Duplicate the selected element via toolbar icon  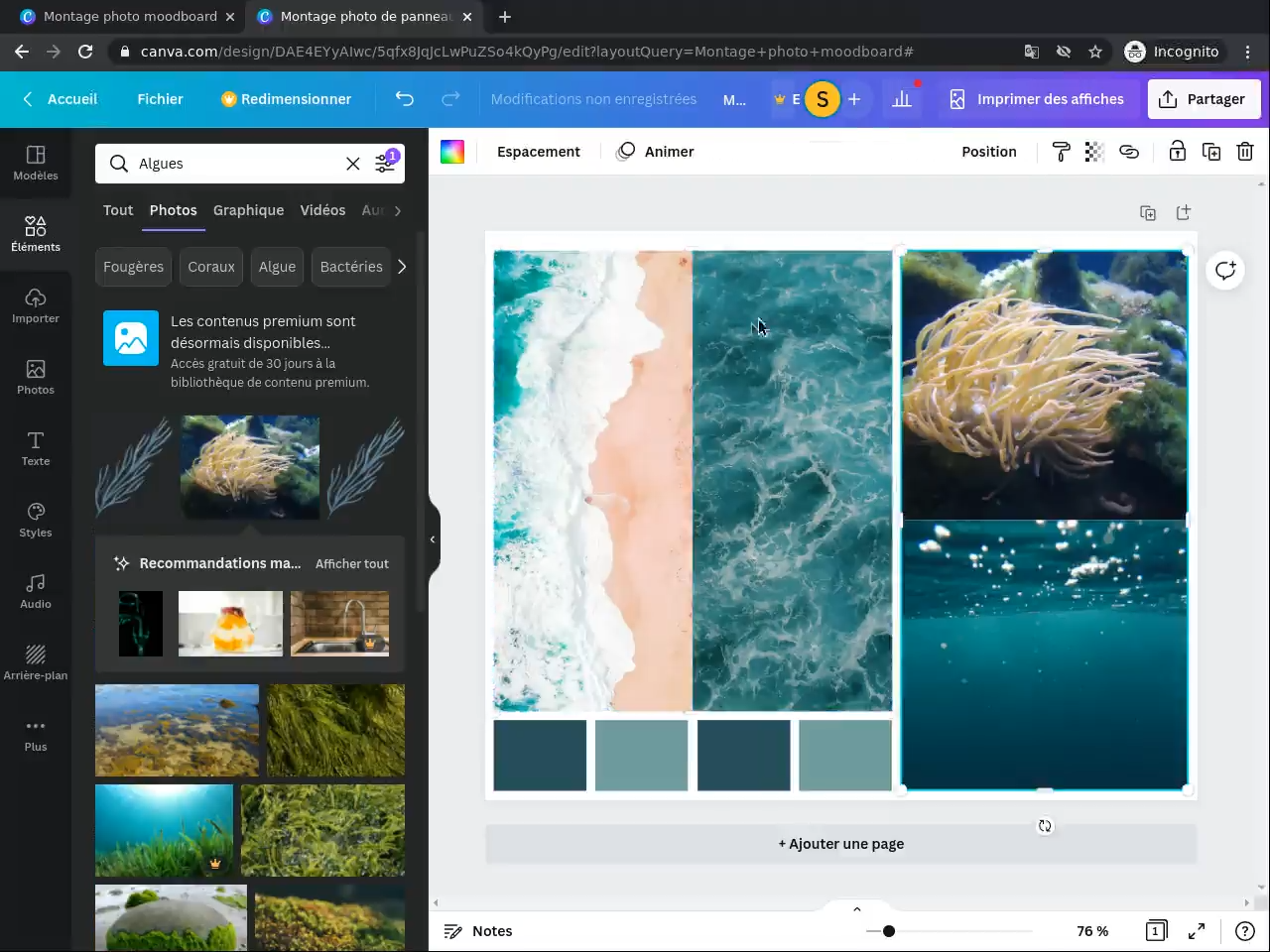(x=1211, y=152)
